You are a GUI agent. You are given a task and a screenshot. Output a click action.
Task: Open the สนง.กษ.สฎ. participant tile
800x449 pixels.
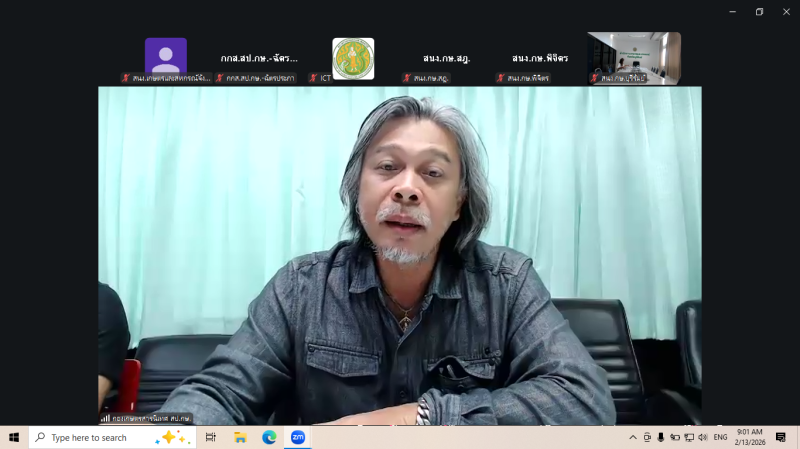point(446,58)
